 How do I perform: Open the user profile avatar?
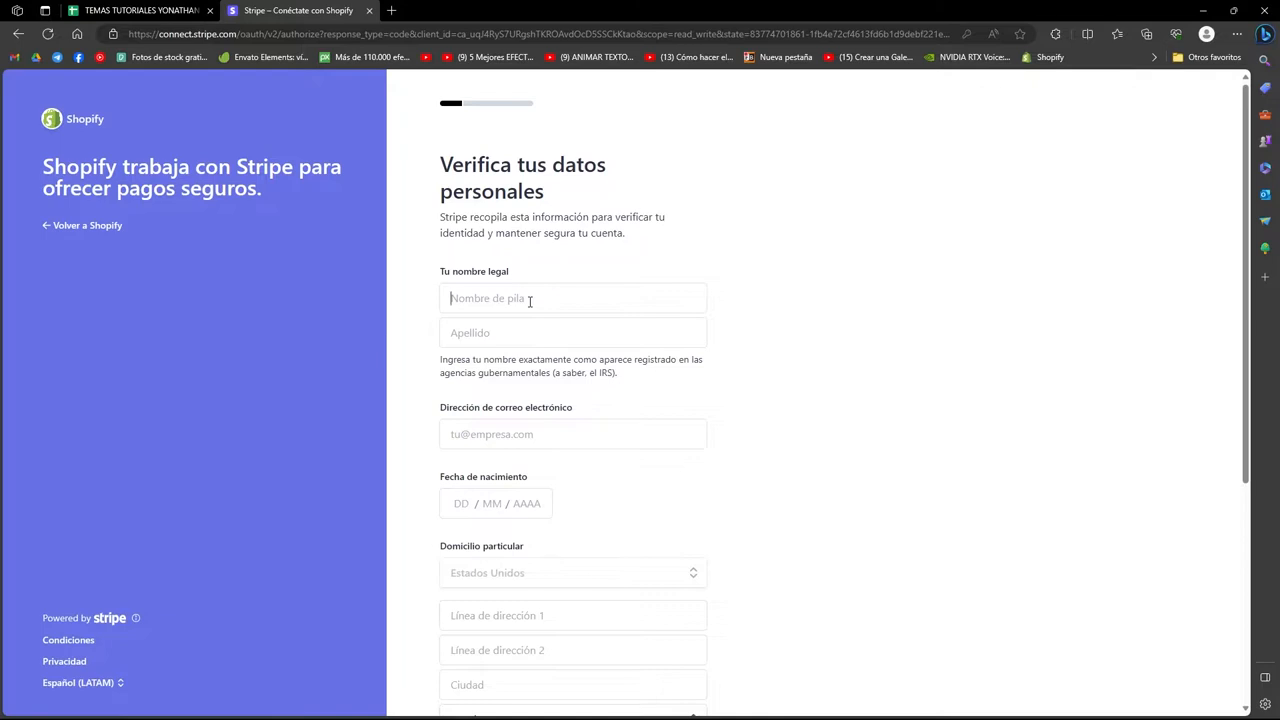click(x=1206, y=34)
